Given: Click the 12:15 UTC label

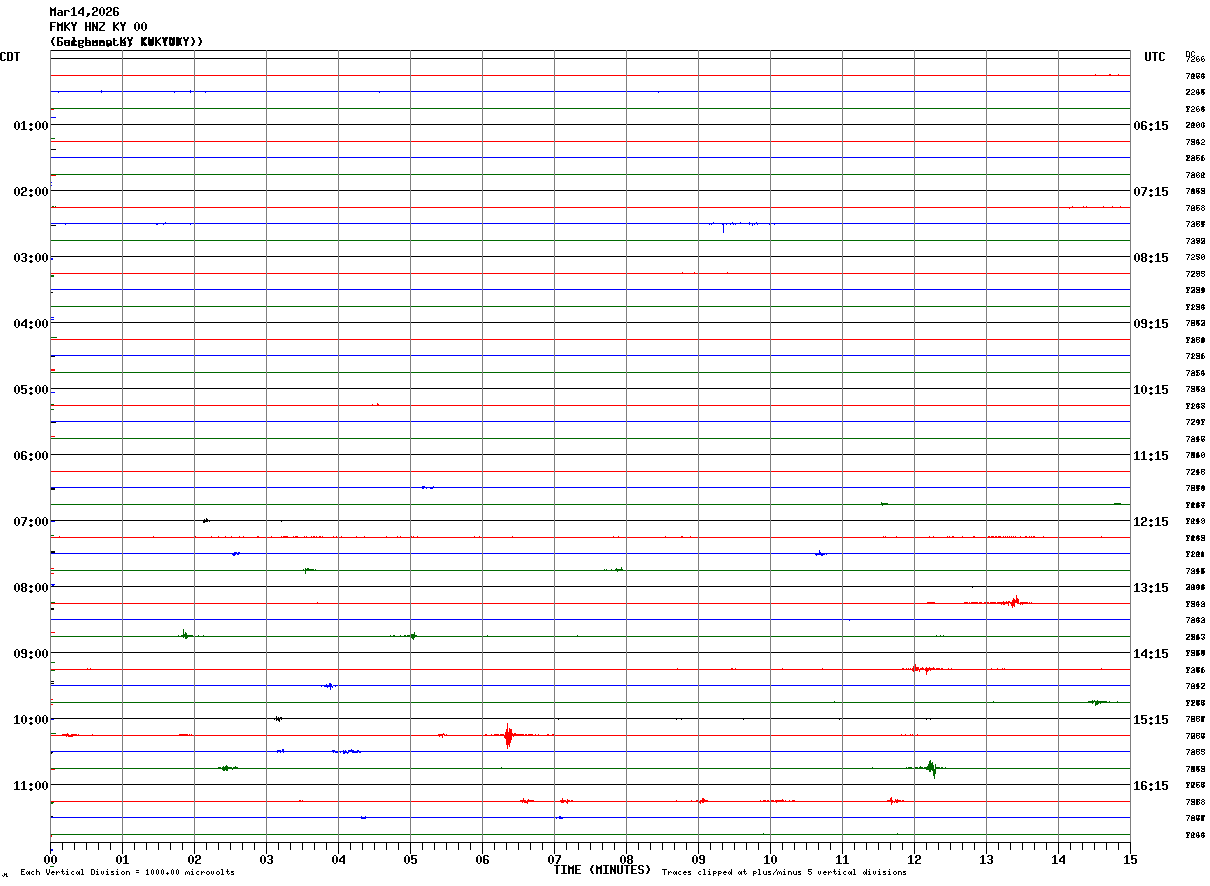Looking at the screenshot, I should pos(1152,522).
